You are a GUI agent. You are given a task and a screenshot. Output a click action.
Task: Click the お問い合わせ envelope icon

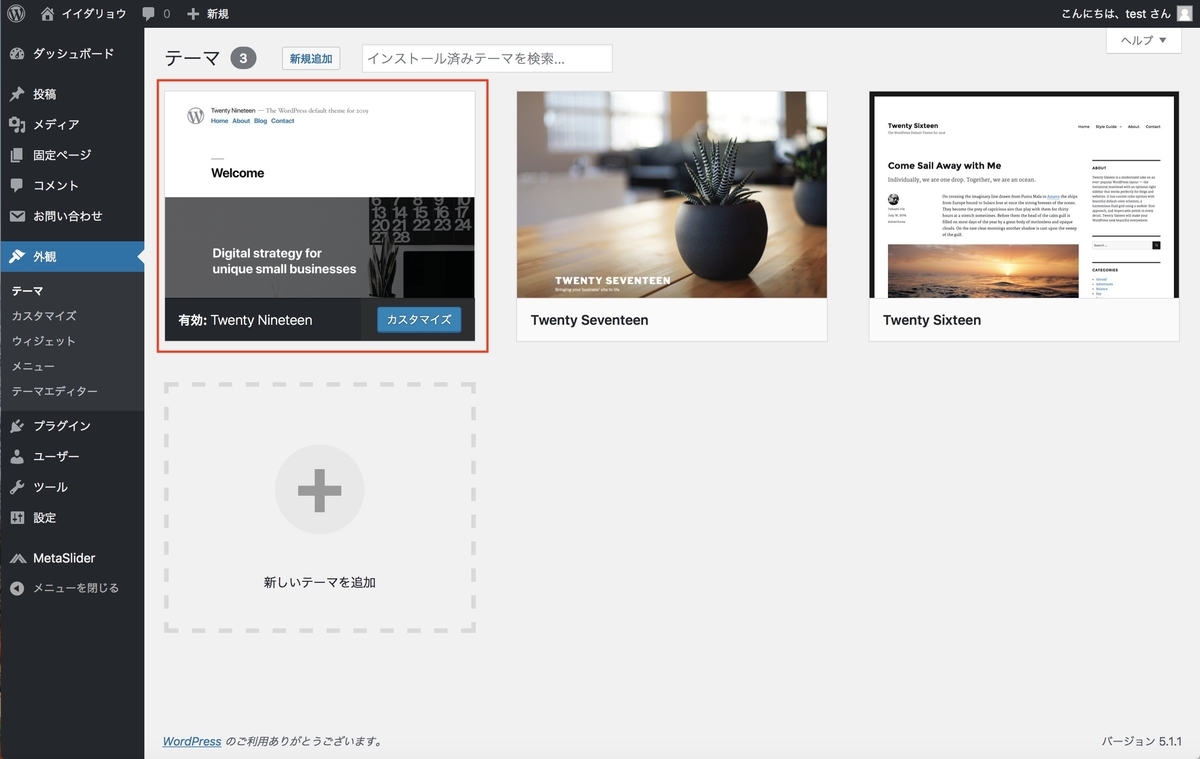coord(17,216)
